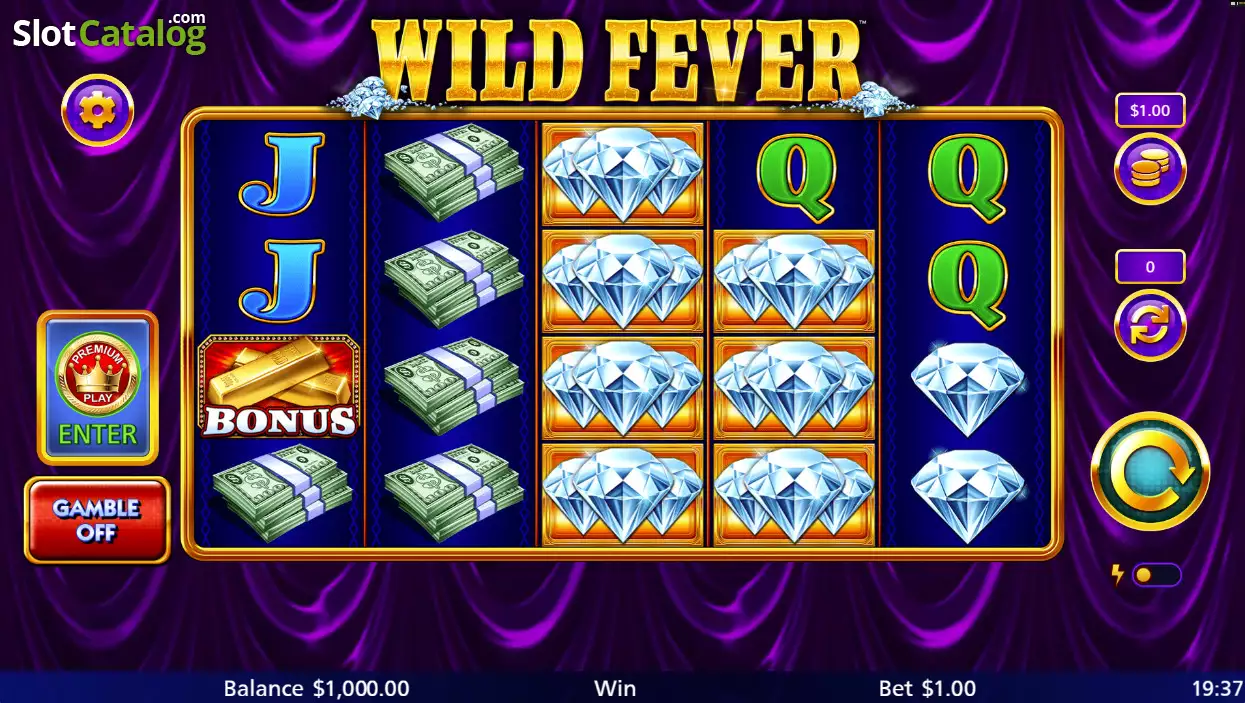Enter Premium Play mode
Viewport: 1245px width, 703px height.
click(97, 388)
